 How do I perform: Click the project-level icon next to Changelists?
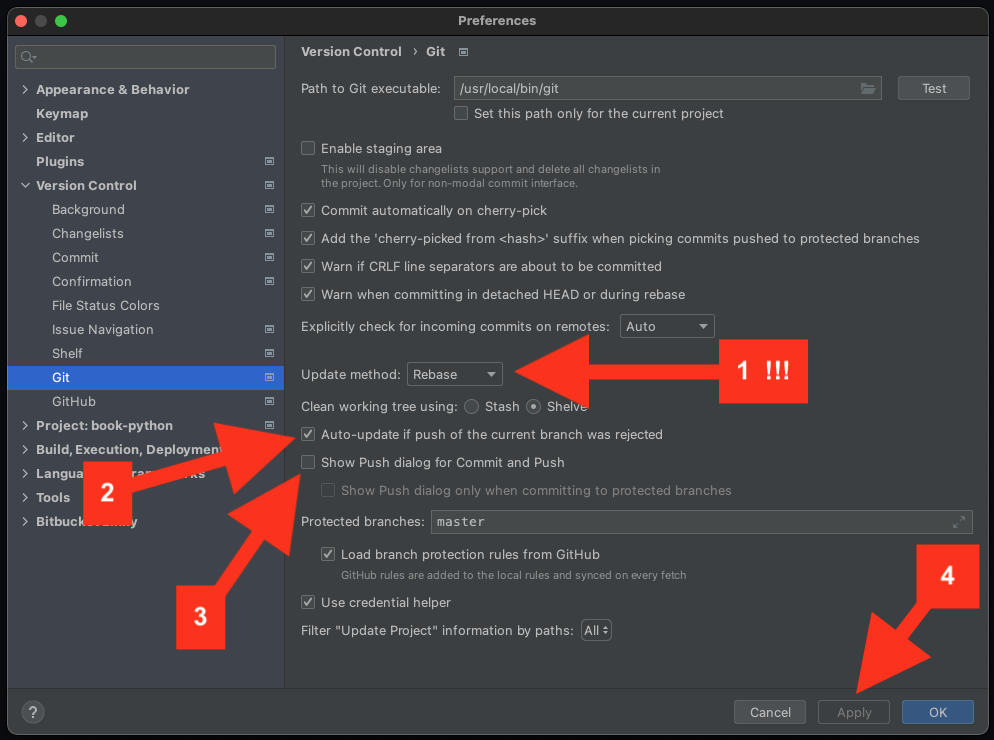(269, 233)
